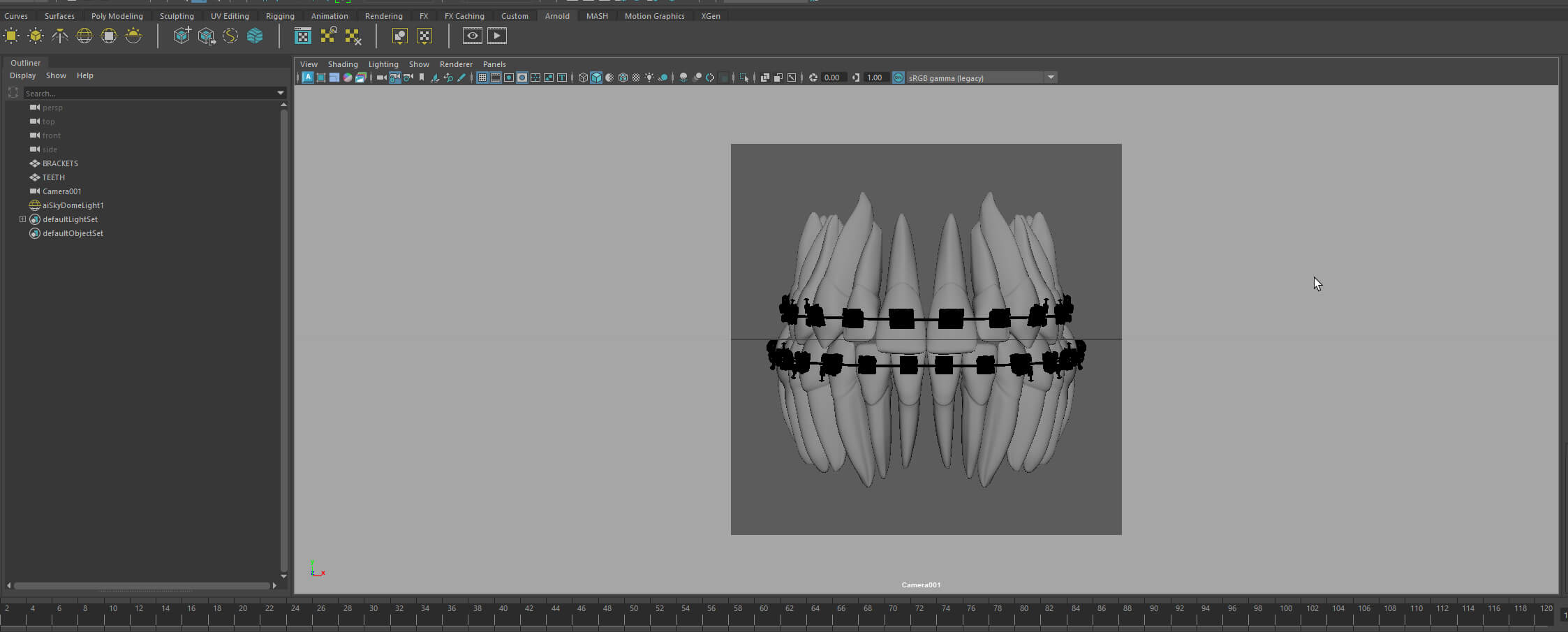The height and width of the screenshot is (632, 1568).
Task: Click update TX textures checker icon
Action: coord(328,36)
